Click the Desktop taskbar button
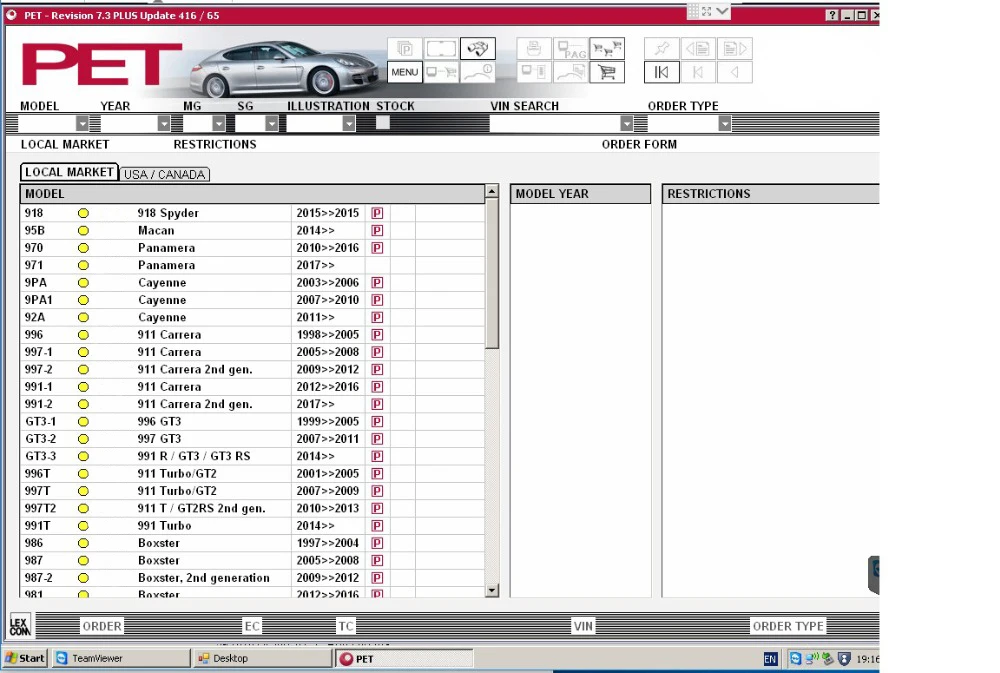This screenshot has height=673, width=1000. (x=262, y=658)
